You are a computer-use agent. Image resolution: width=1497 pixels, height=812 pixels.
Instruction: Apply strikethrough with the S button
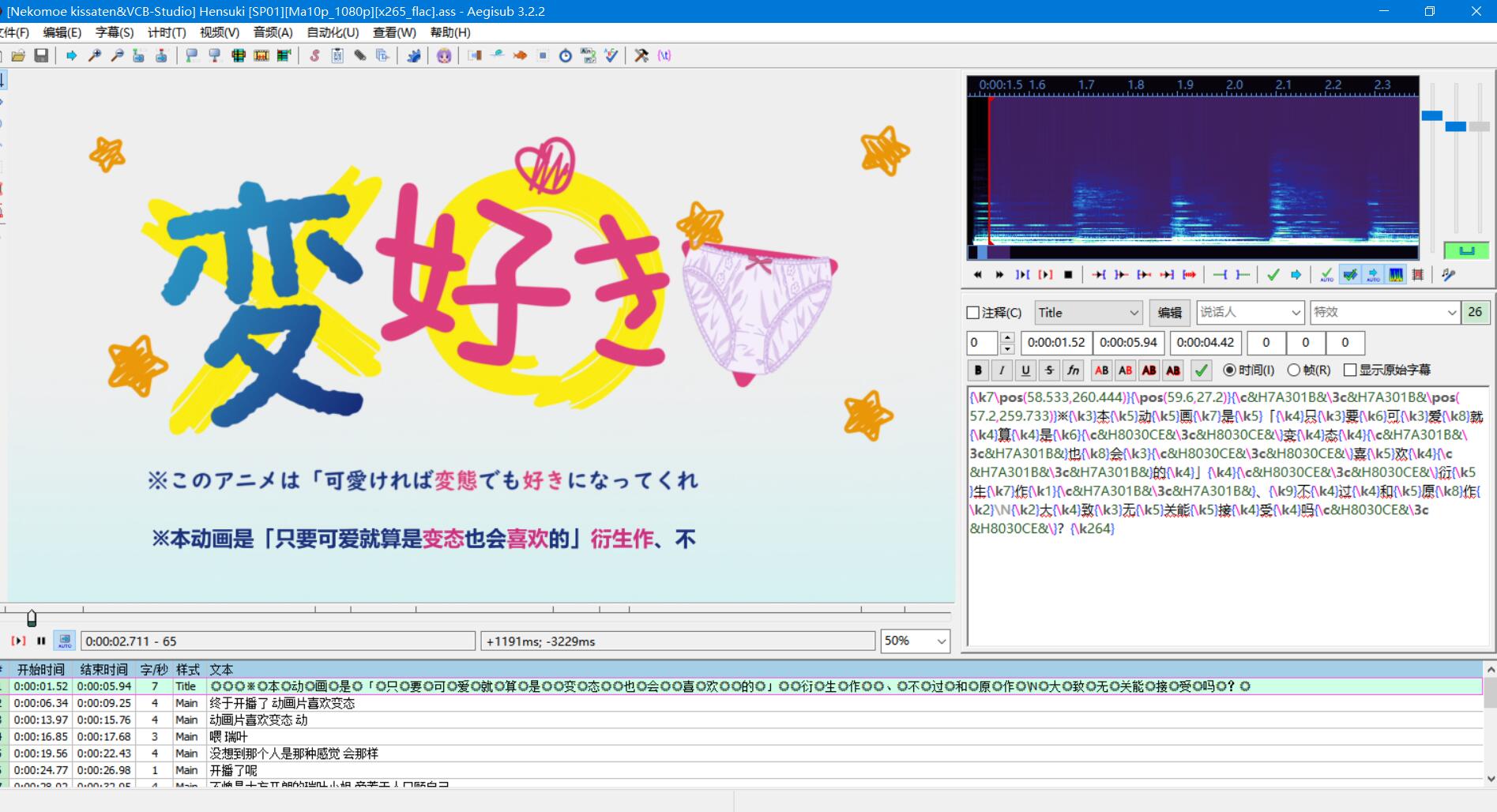1049,370
